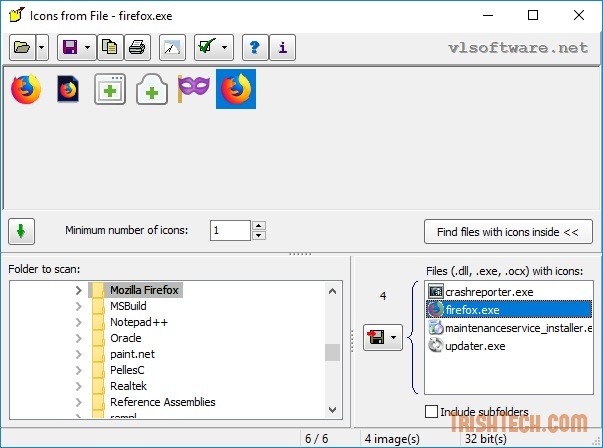Save icons using the purple floppy icon
The image size is (603, 448).
pos(70,48)
